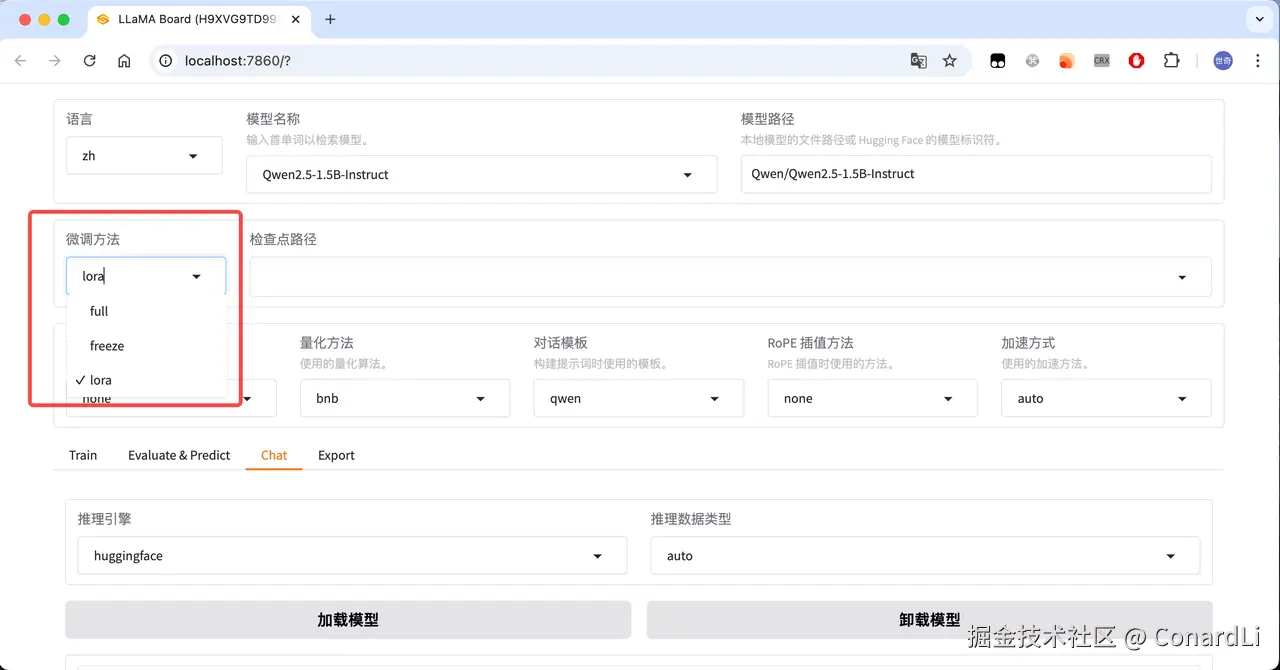Expand the 模型名称 Qwen2.5-1.5B-Instruct dropdown
1280x670 pixels.
tap(481, 174)
